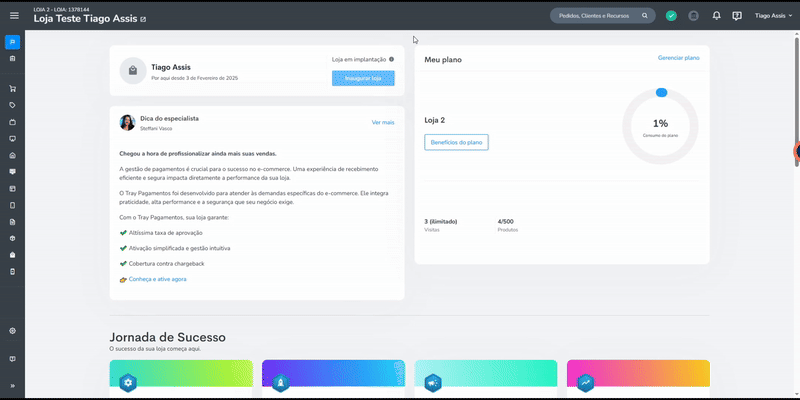Click the Ativação simplificada e gestão intuitiva line
Screen dimensions: 800x400
click(179, 248)
